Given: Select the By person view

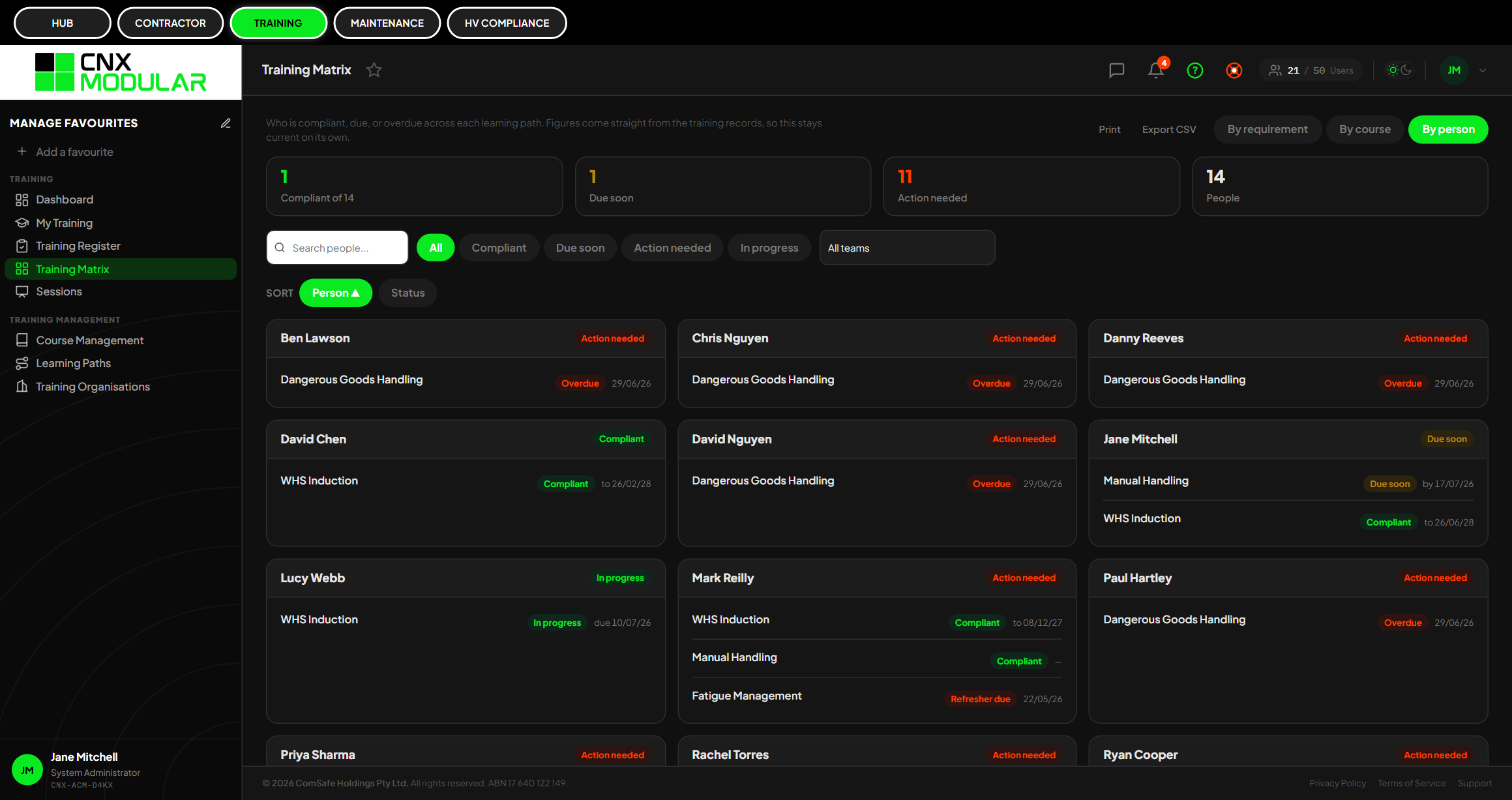Looking at the screenshot, I should pyautogui.click(x=1448, y=129).
